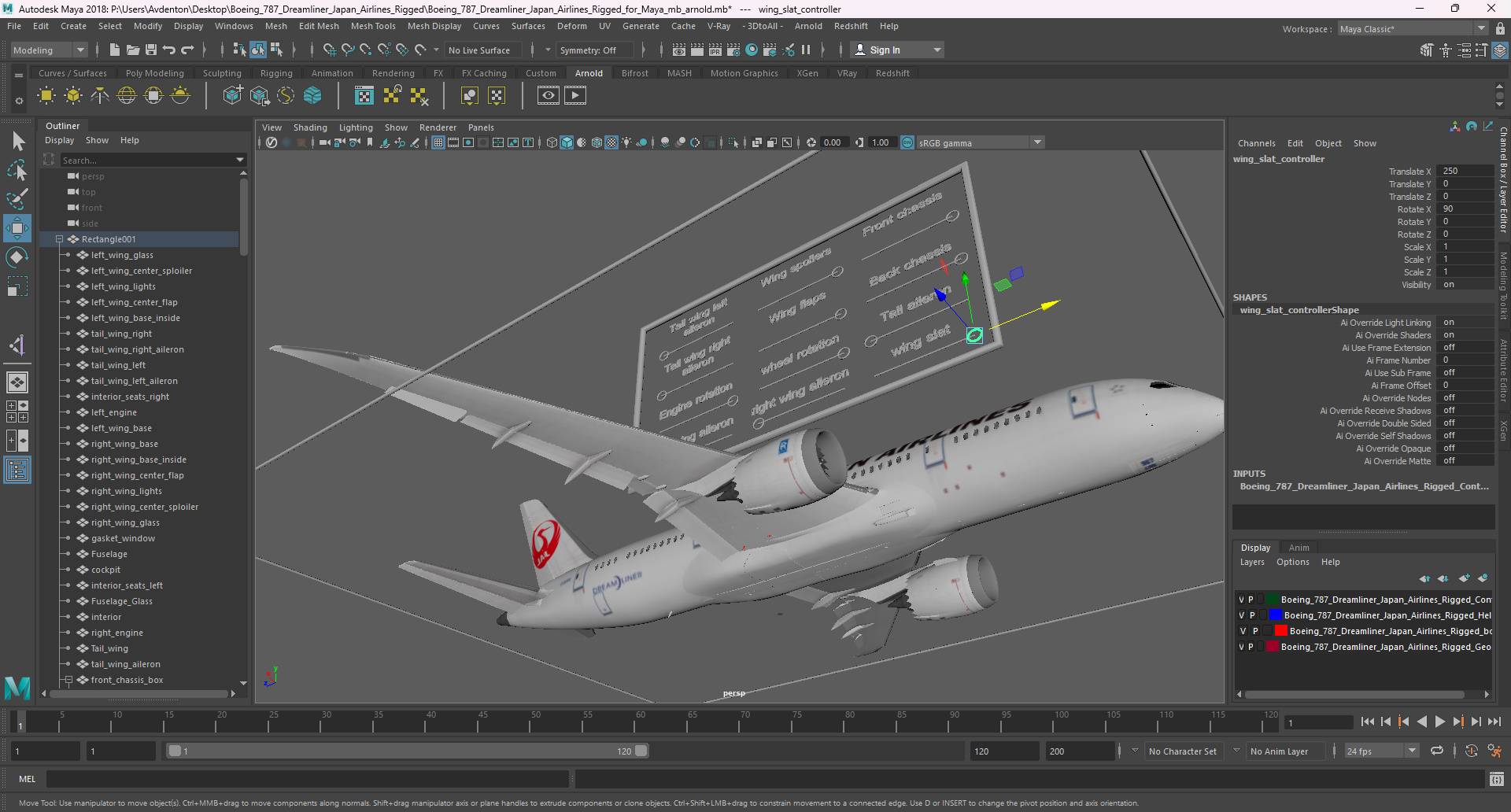Click the Arnold Render play icon
Image resolution: width=1511 pixels, height=812 pixels.
click(575, 96)
